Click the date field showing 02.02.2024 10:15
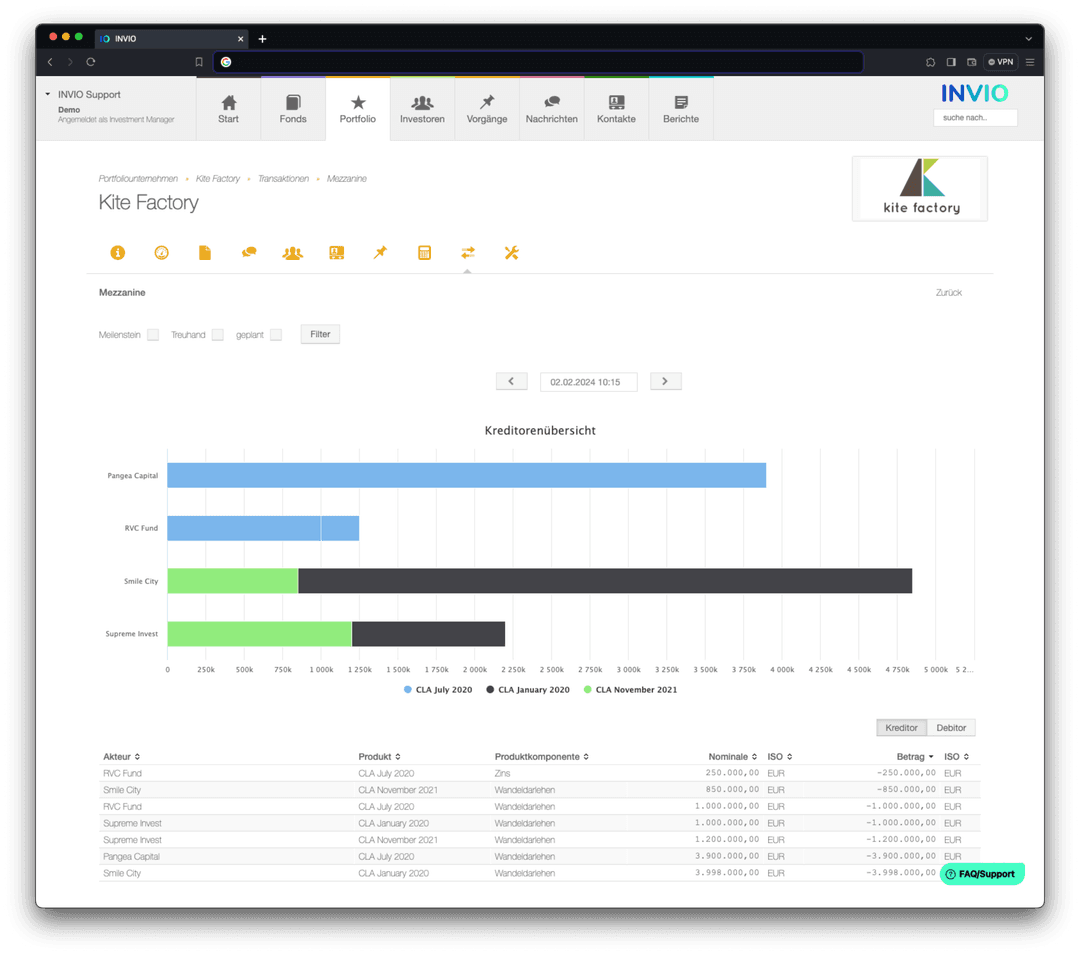This screenshot has width=1080, height=955. coord(588,382)
